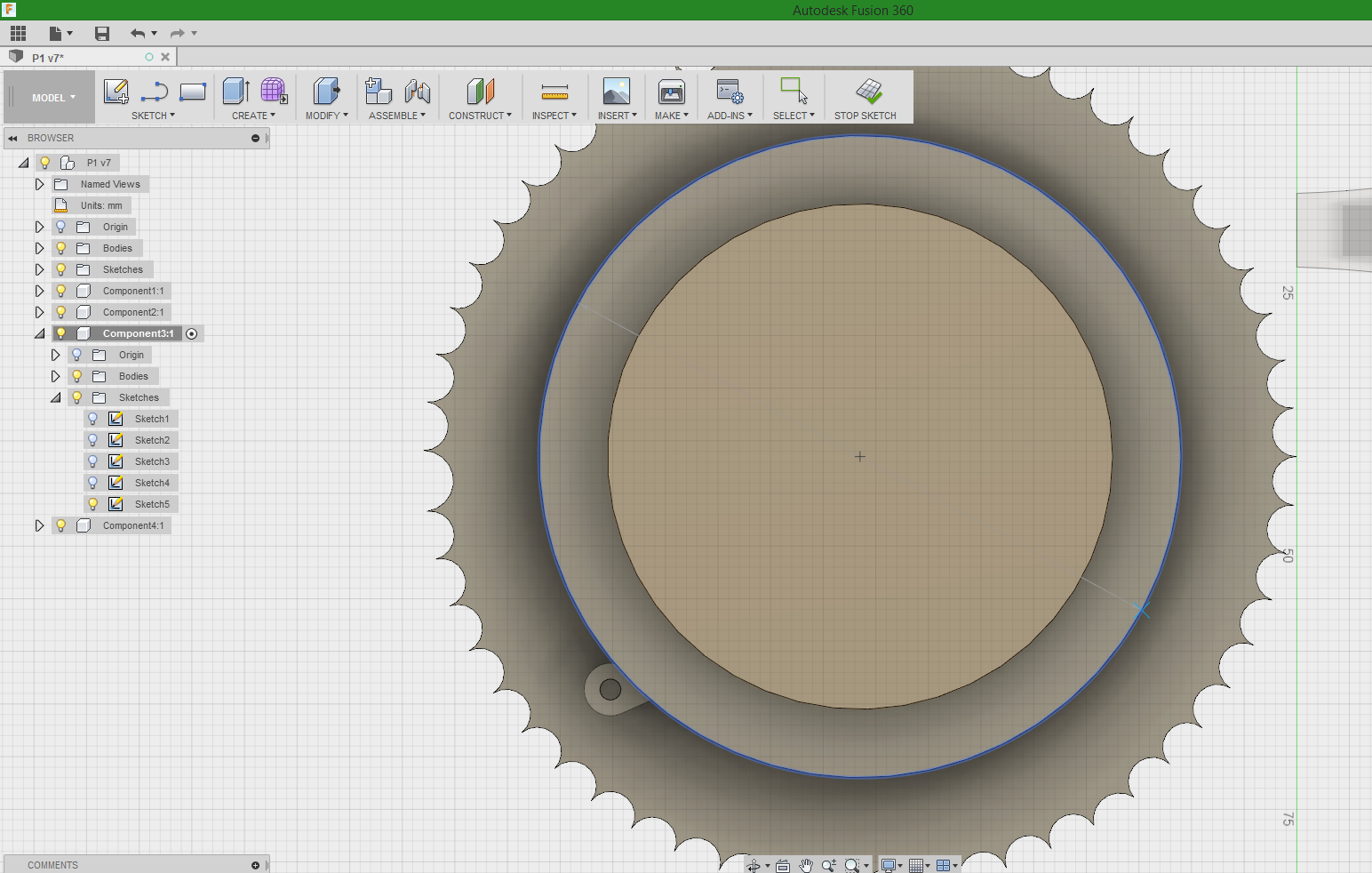Viewport: 1372px width, 873px height.
Task: Expand the top-level Sketches folder
Action: point(39,269)
